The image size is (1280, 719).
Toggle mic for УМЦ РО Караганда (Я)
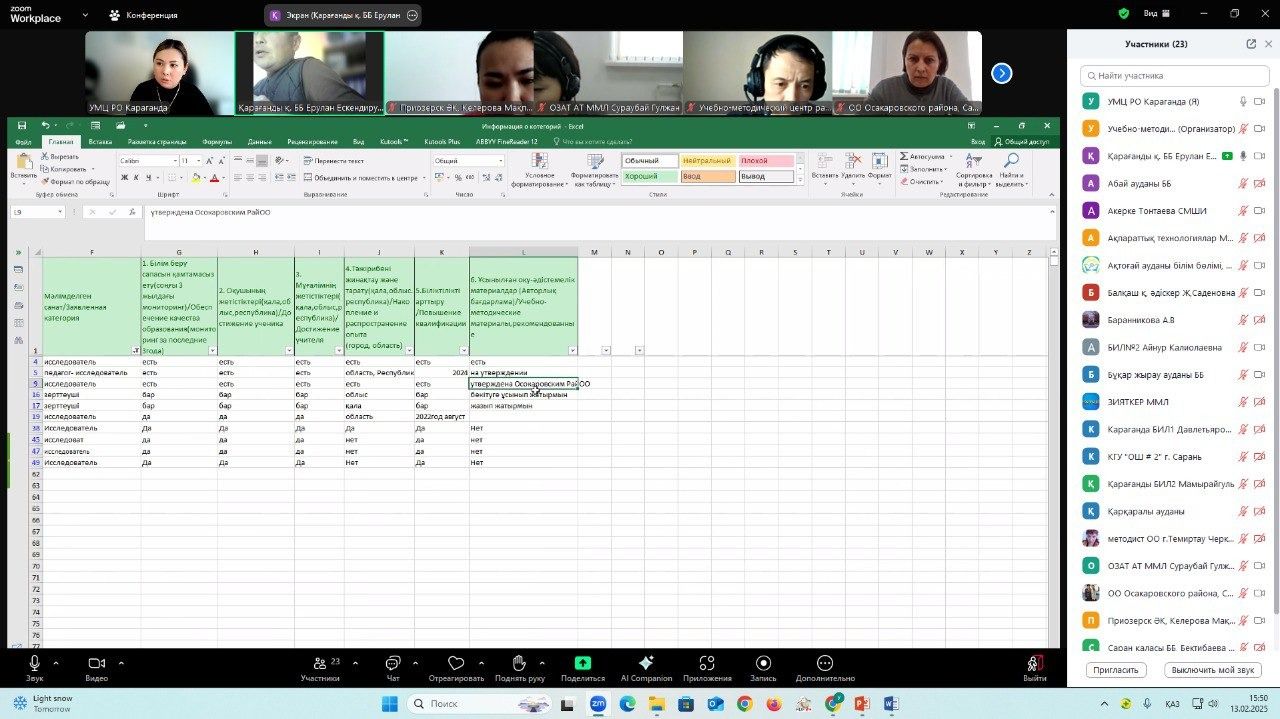1243,101
